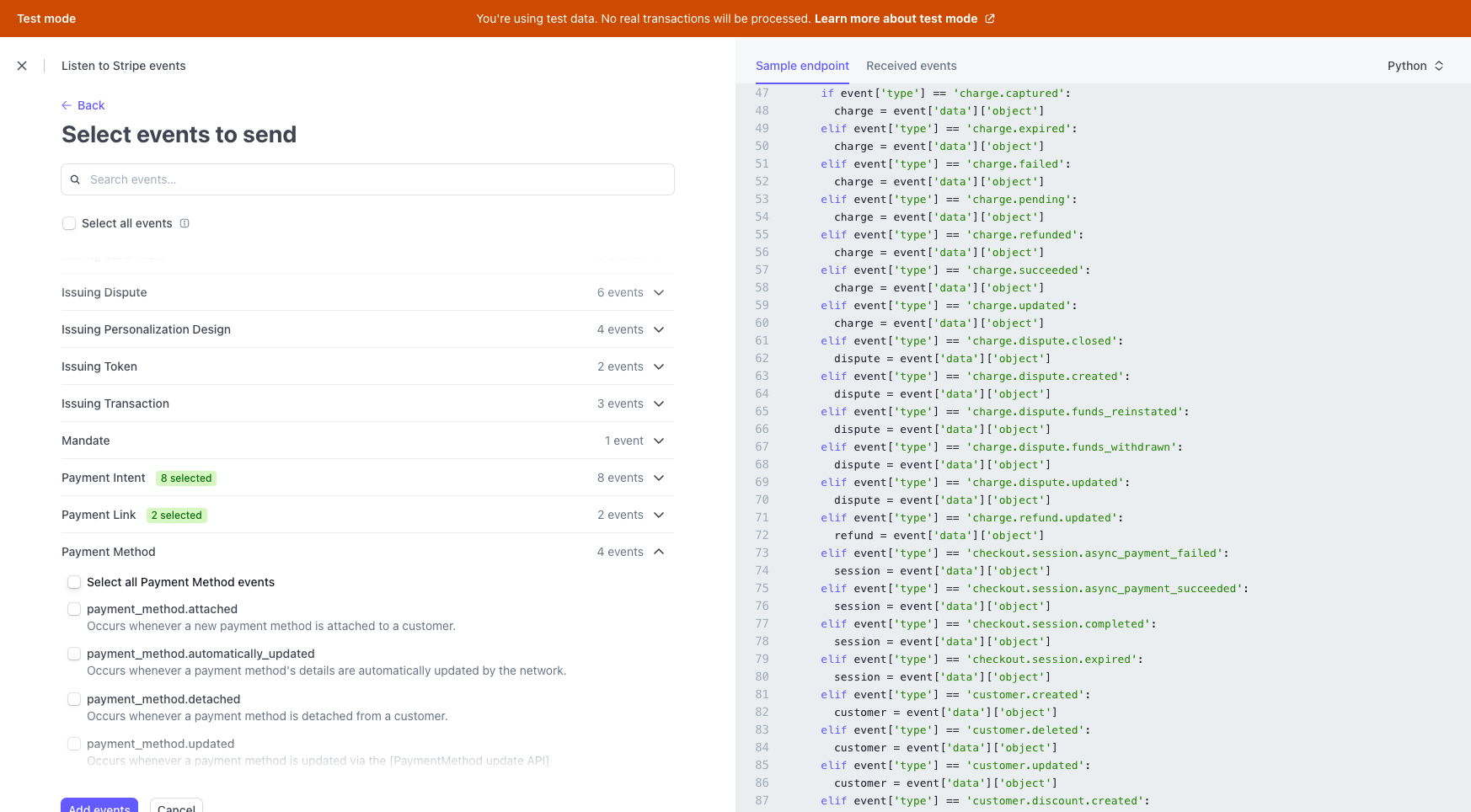This screenshot has height=812, width=1471.
Task: Click the 2 selected badge
Action: click(x=177, y=516)
